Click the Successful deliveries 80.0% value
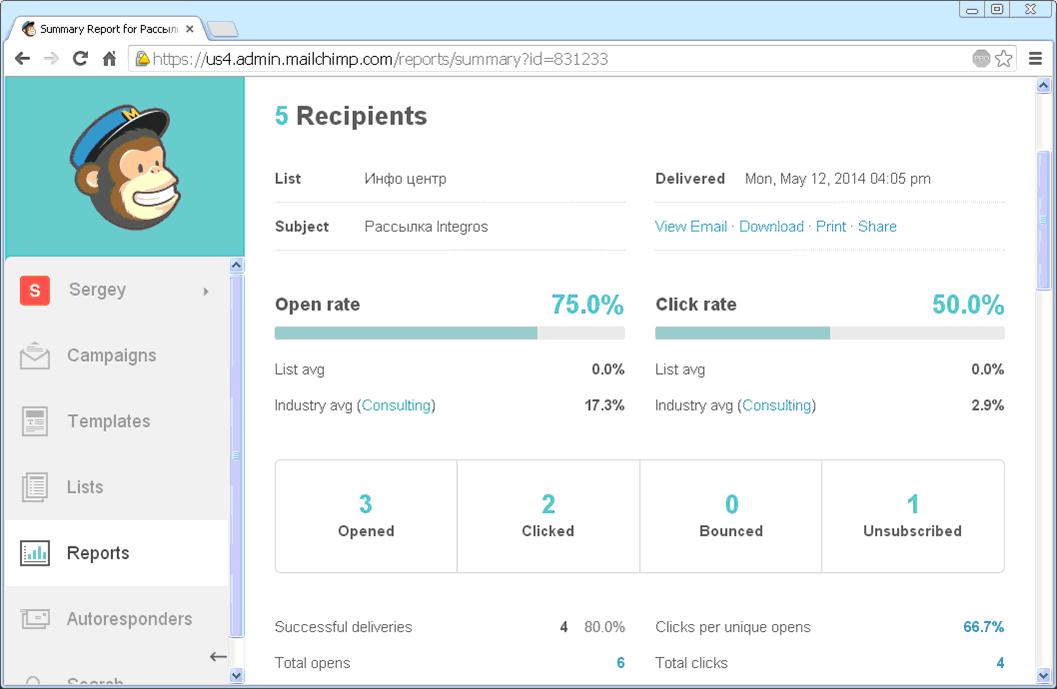Image resolution: width=1057 pixels, height=689 pixels. pyautogui.click(x=604, y=627)
